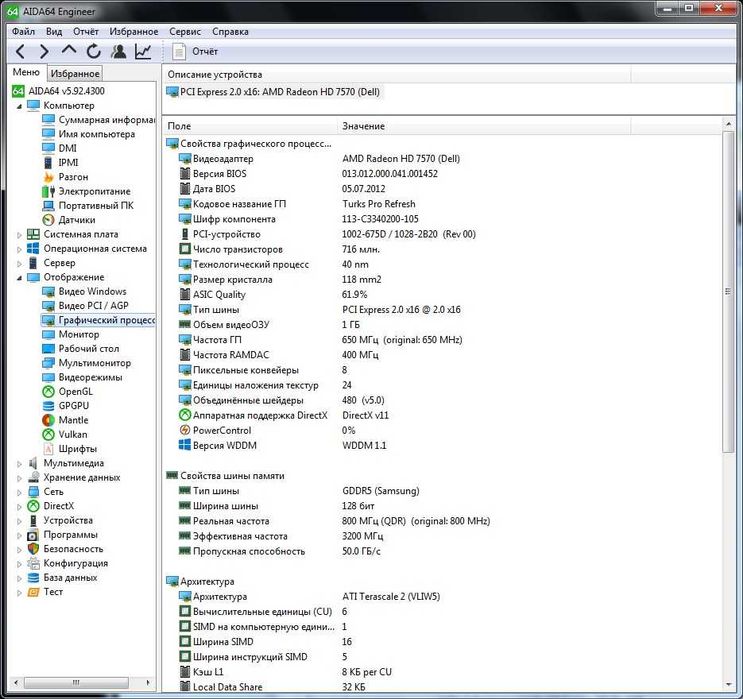Open the Отчёт menu in menu bar
This screenshot has height=699, width=743.
pos(86,32)
